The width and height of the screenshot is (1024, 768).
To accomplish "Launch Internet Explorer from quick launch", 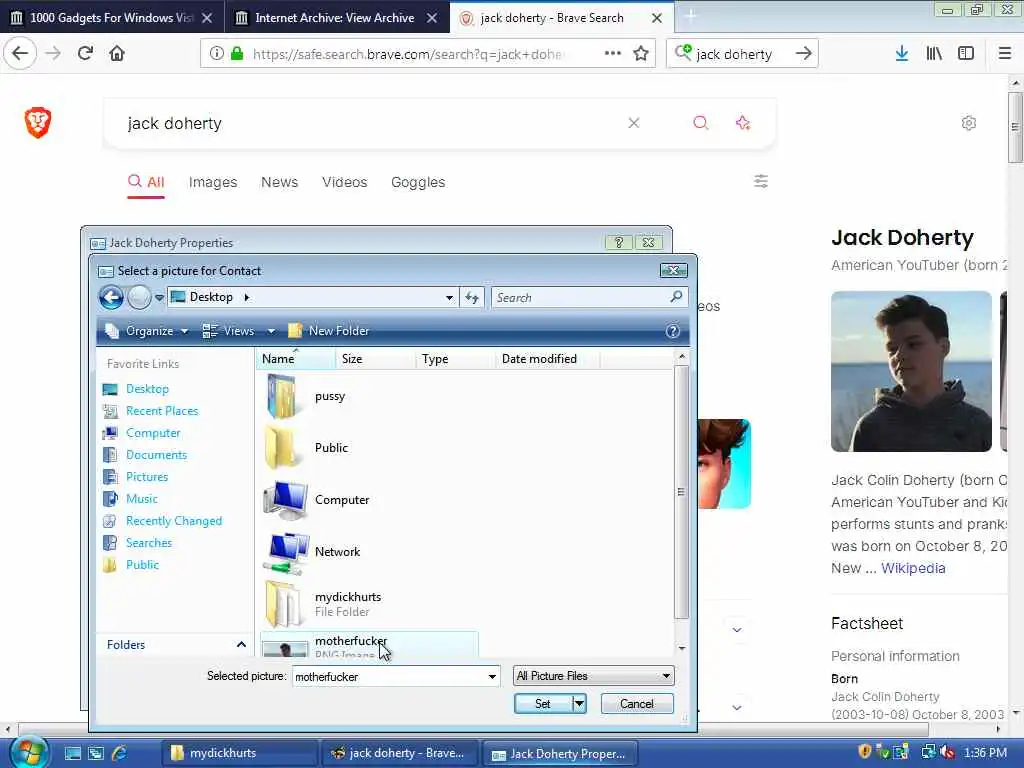I will pos(119,753).
